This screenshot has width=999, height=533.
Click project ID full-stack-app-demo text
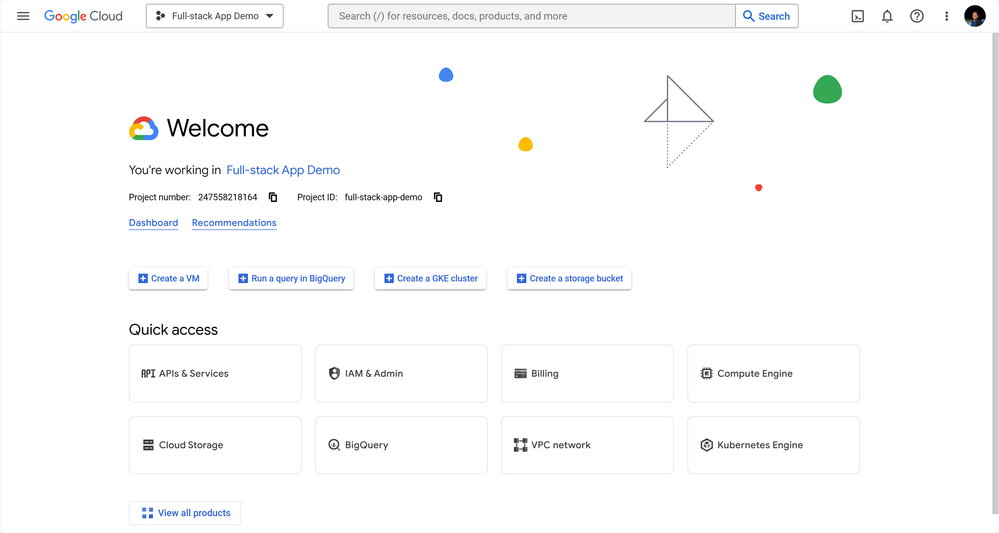[384, 197]
